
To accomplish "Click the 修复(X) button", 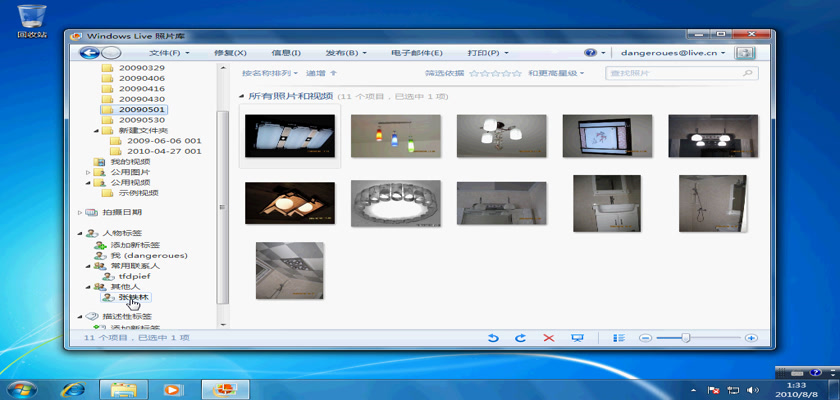I will (x=230, y=52).
